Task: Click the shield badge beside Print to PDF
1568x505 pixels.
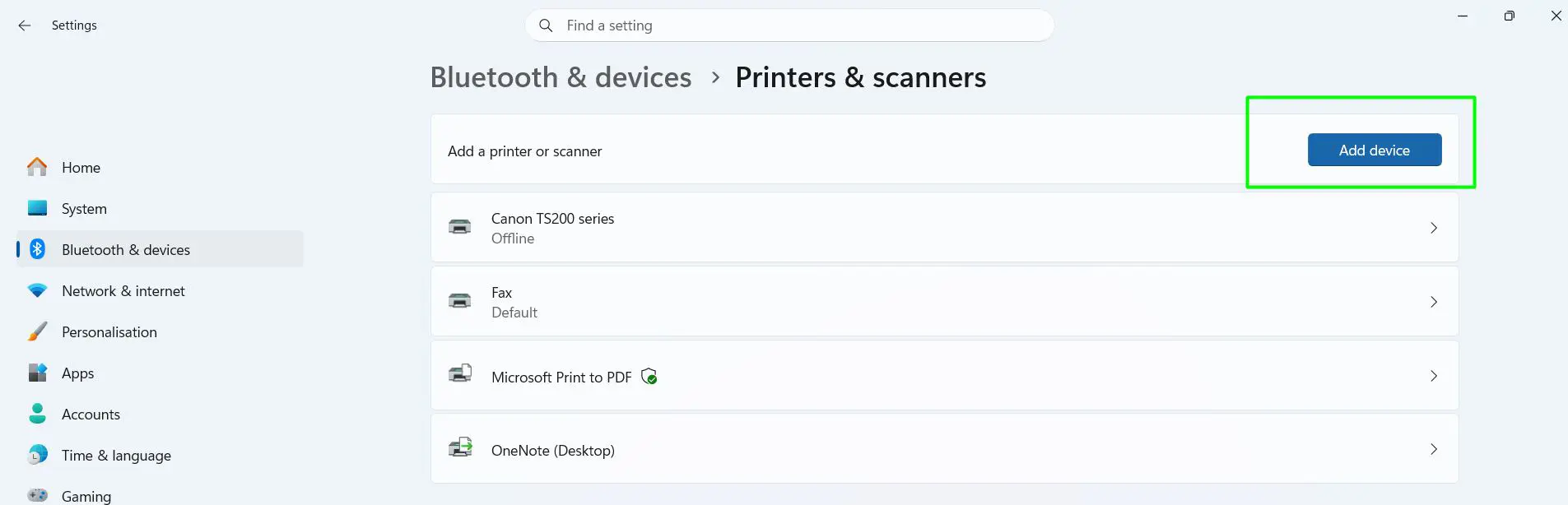Action: pos(649,377)
